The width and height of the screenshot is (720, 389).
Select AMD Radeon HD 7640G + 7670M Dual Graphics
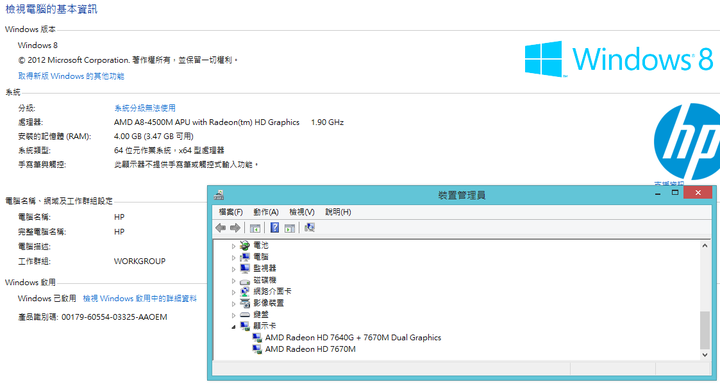click(353, 338)
